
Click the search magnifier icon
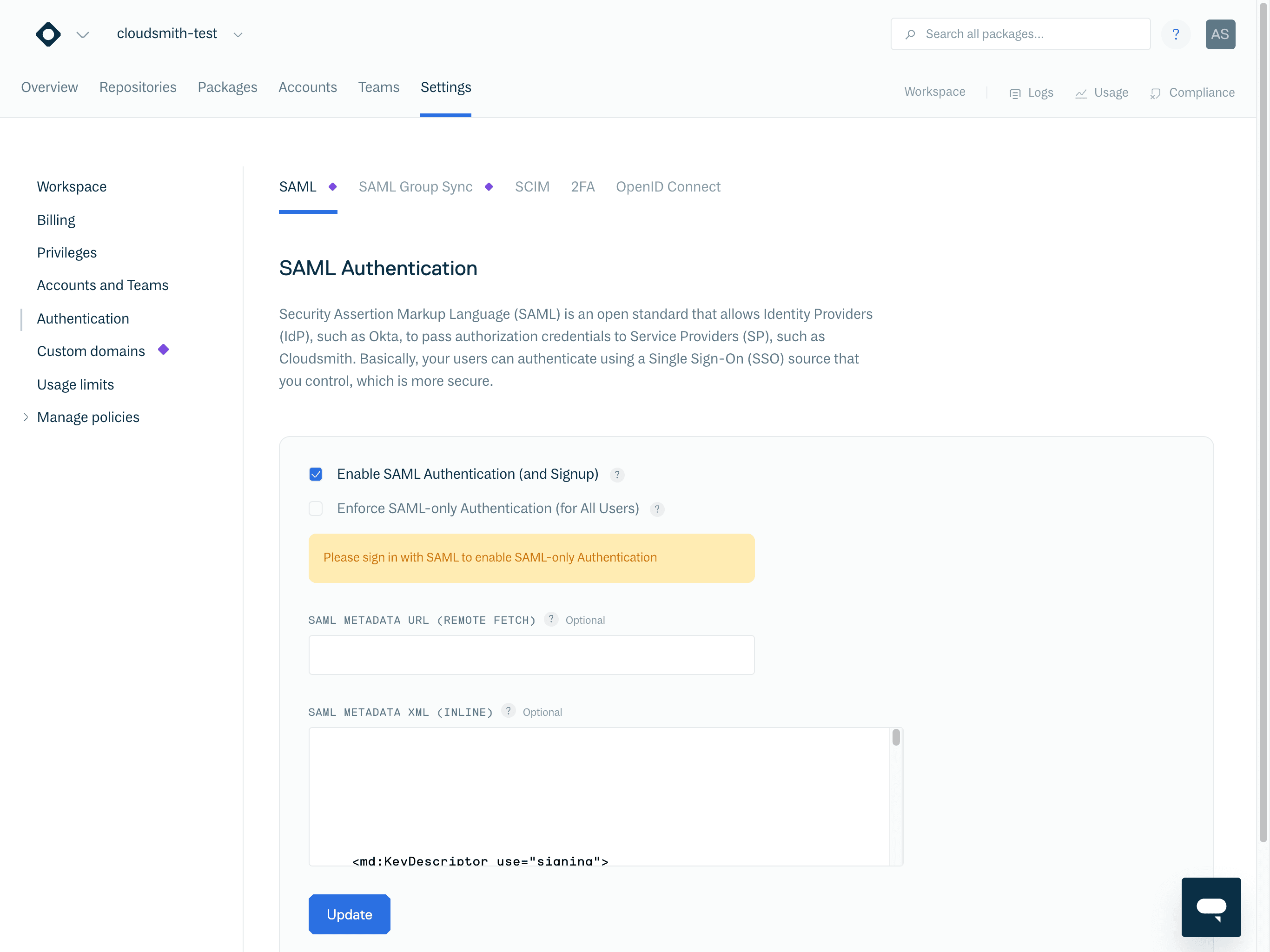coord(911,34)
